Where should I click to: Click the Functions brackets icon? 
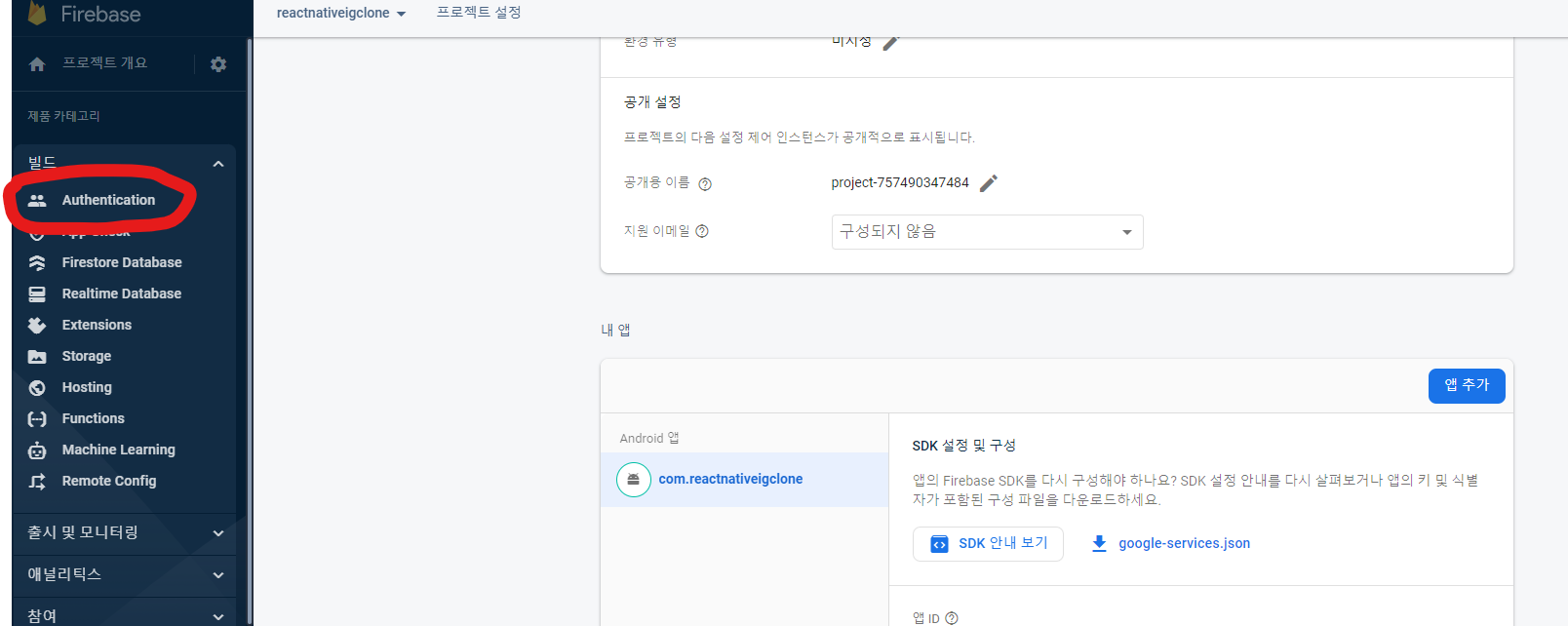click(37, 418)
